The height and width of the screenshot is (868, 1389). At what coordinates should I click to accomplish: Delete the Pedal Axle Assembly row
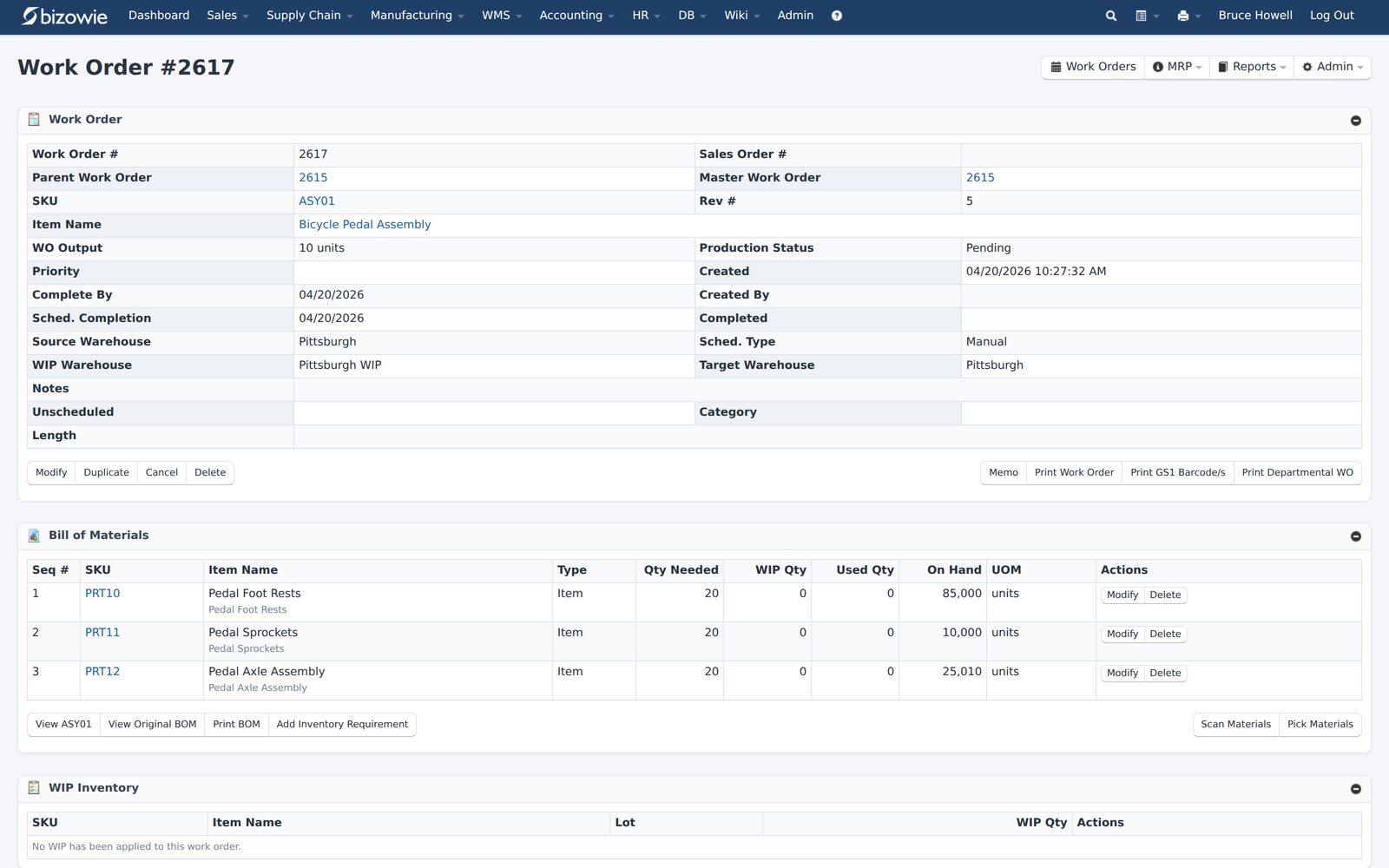tap(1165, 674)
